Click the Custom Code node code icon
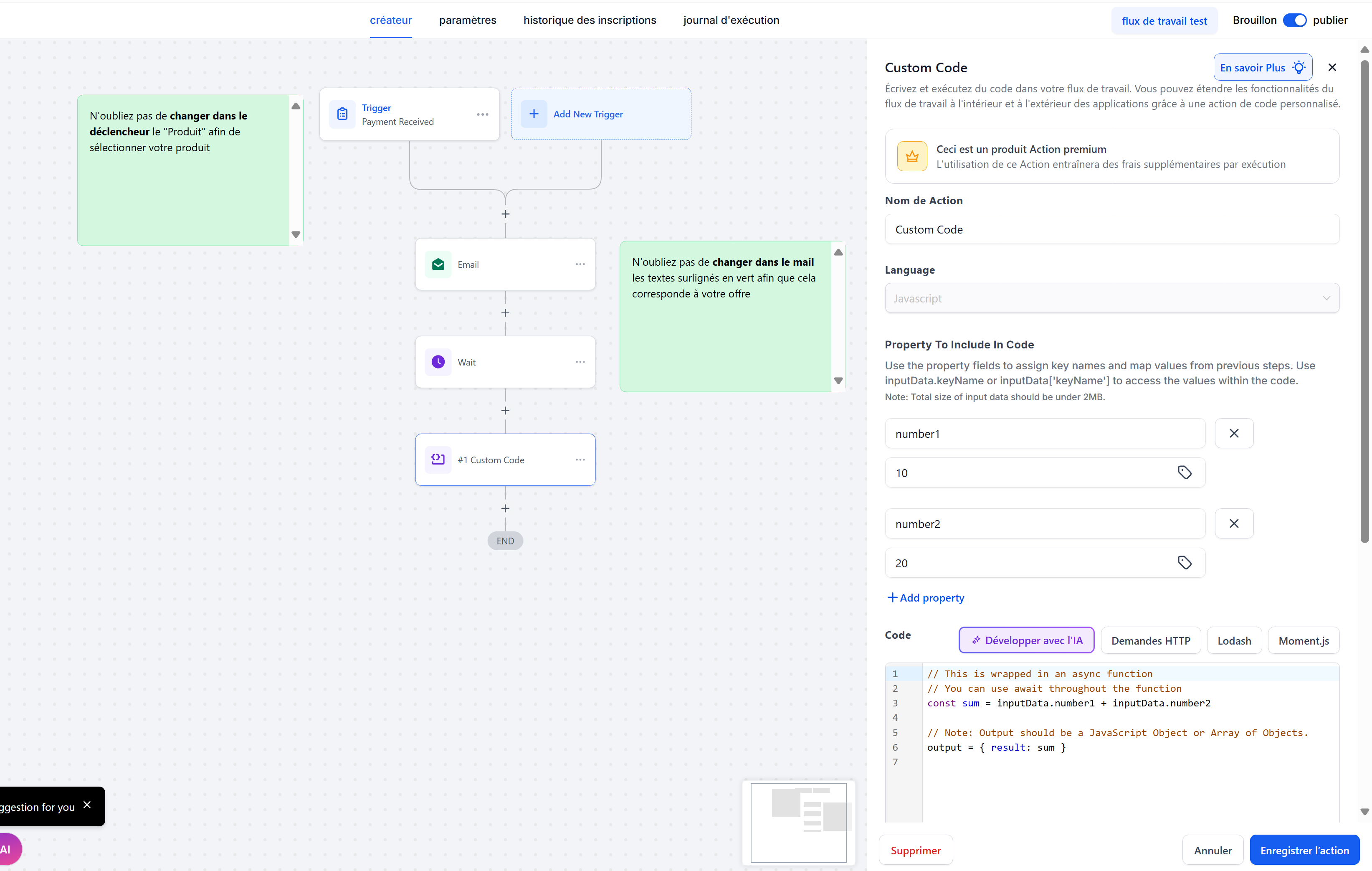 pyautogui.click(x=438, y=460)
